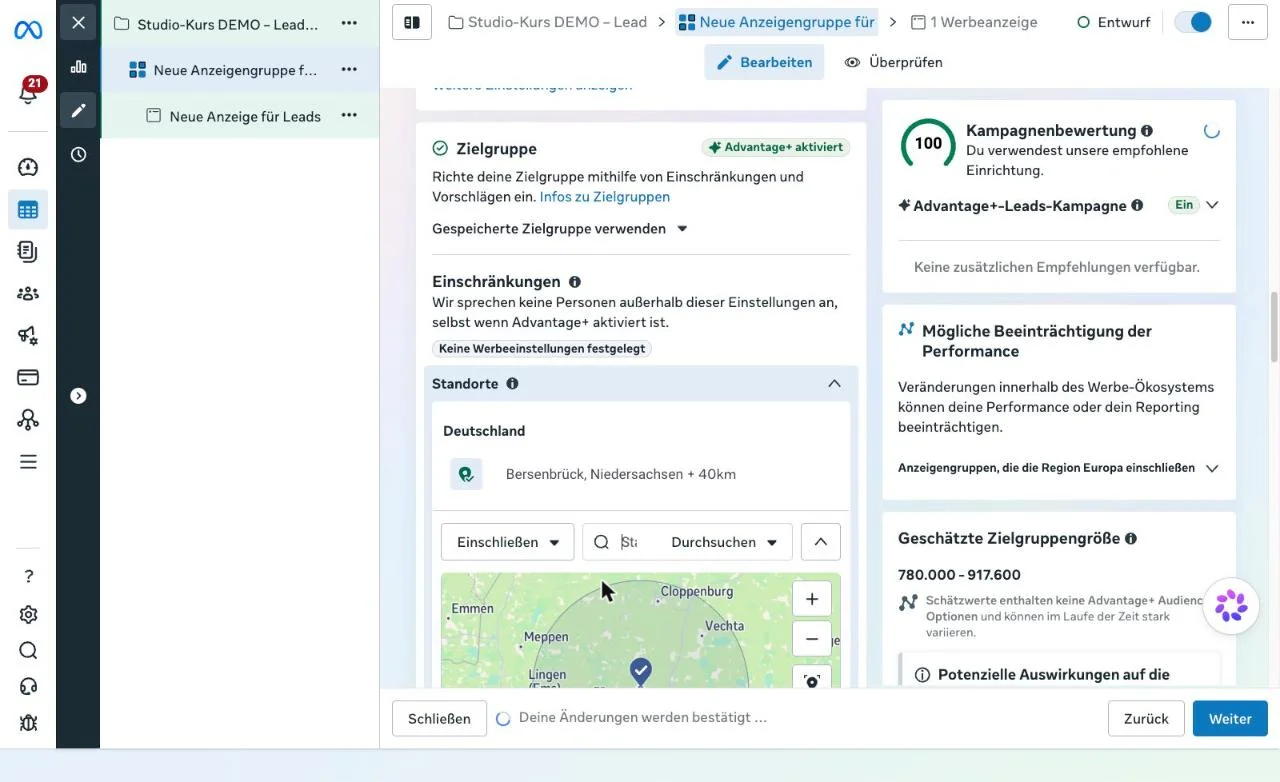Click the info icon beside Kampagnenbewertung
Viewport: 1280px width, 782px height.
pos(1147,130)
